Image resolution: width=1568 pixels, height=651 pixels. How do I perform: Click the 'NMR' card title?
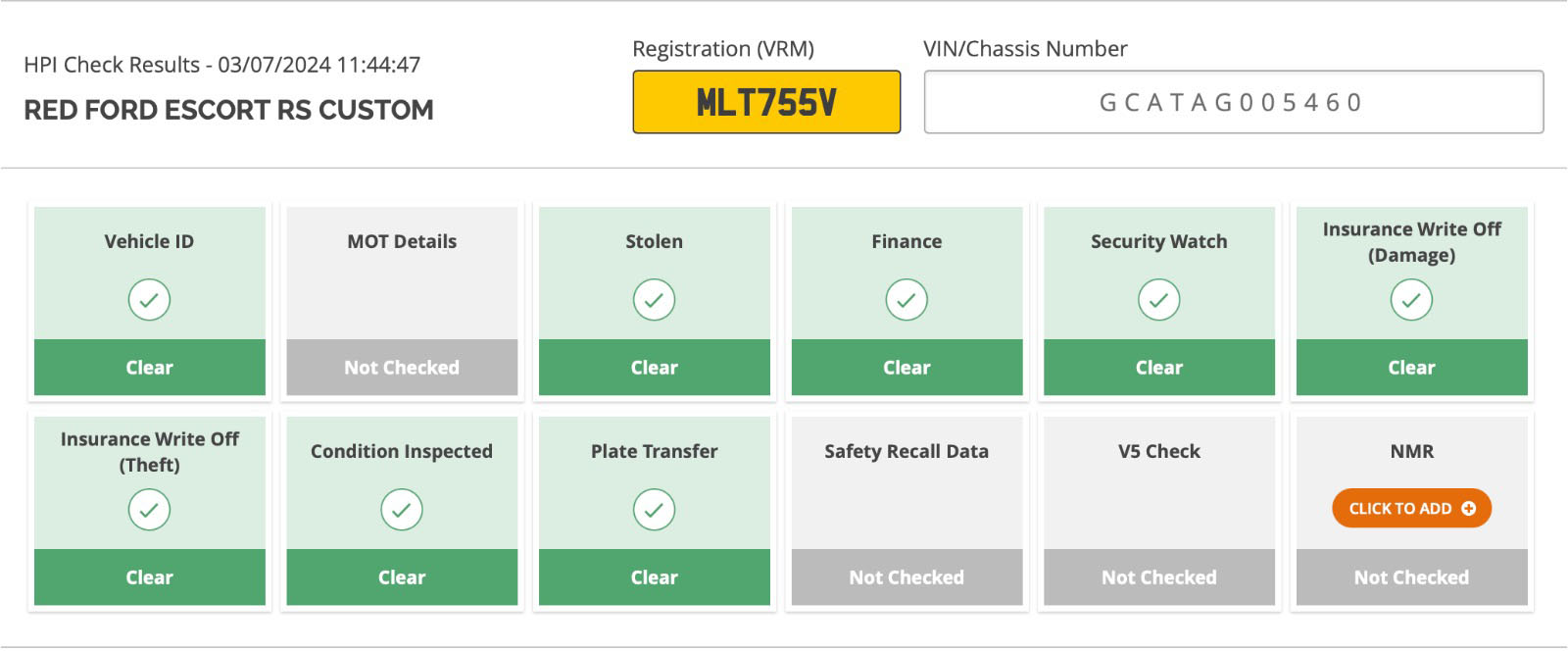click(1412, 451)
